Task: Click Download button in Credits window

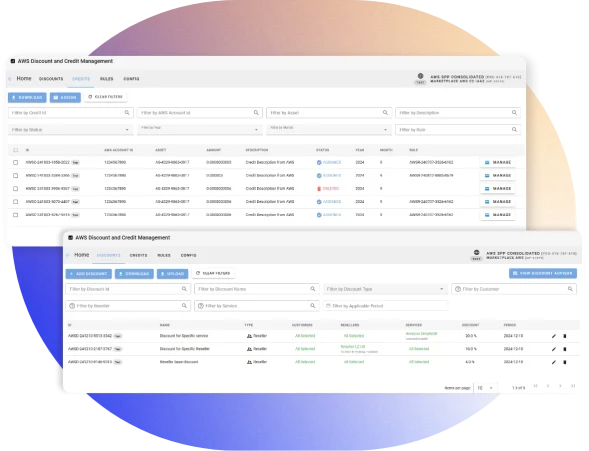Action: [x=27, y=98]
